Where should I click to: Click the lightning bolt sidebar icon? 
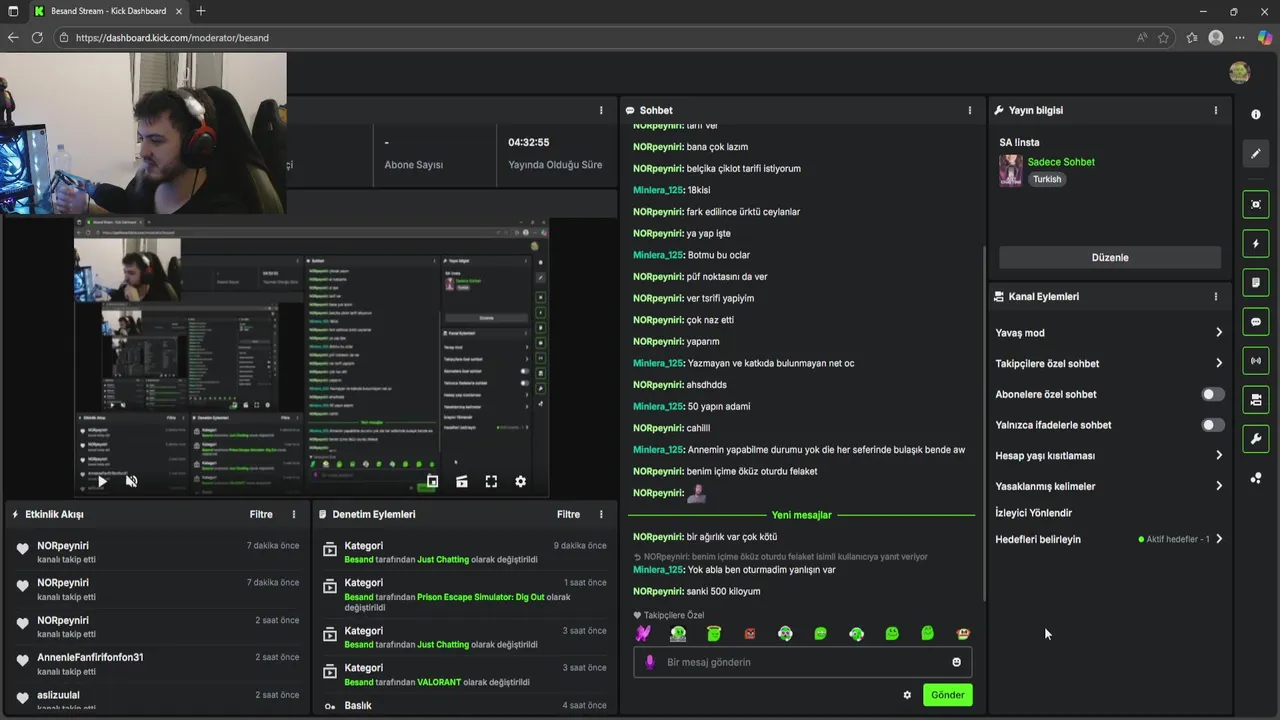[x=1256, y=244]
